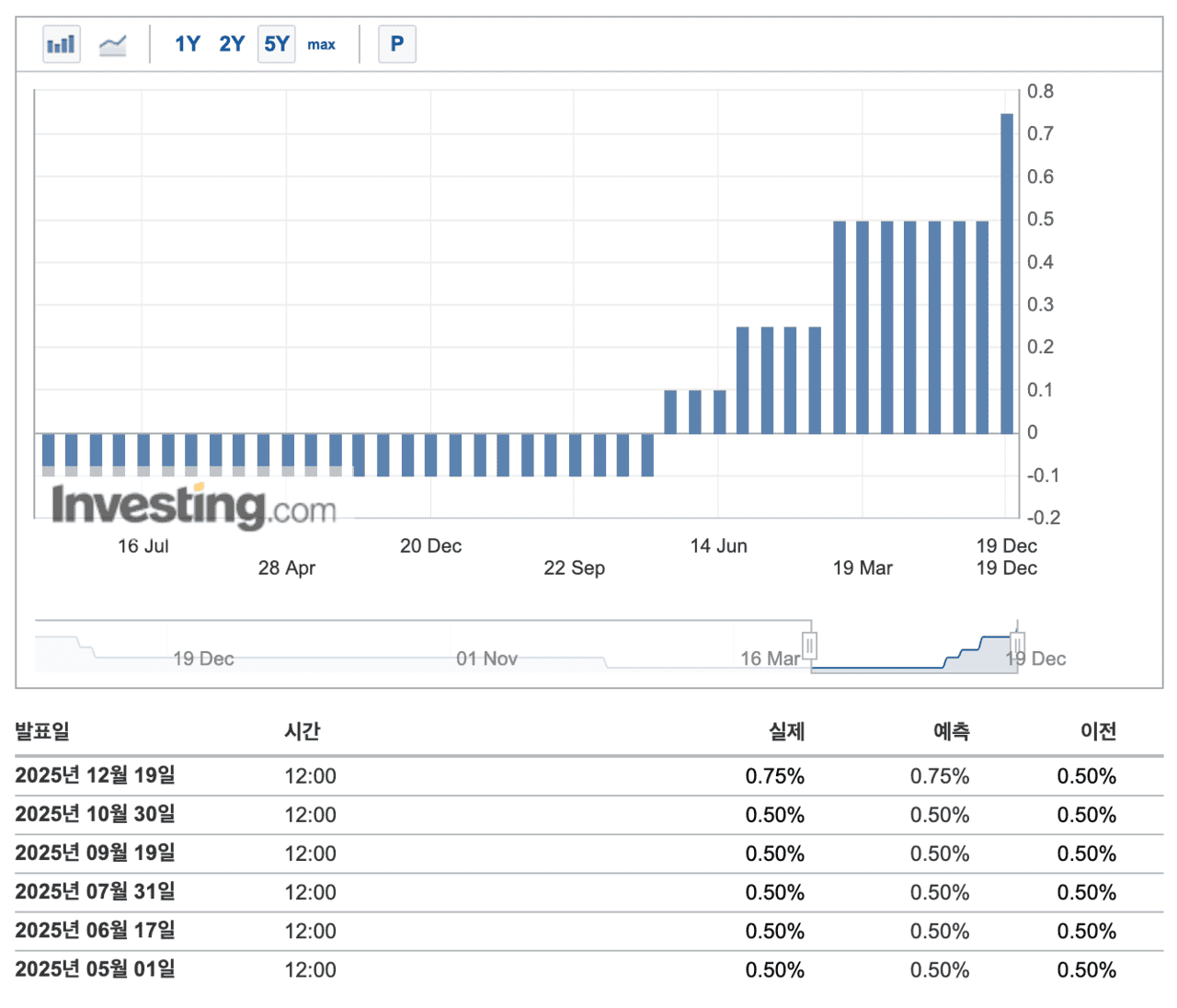Select the 2025년 05월 01일 row
The width and height of the screenshot is (1177, 1008).
96,968
